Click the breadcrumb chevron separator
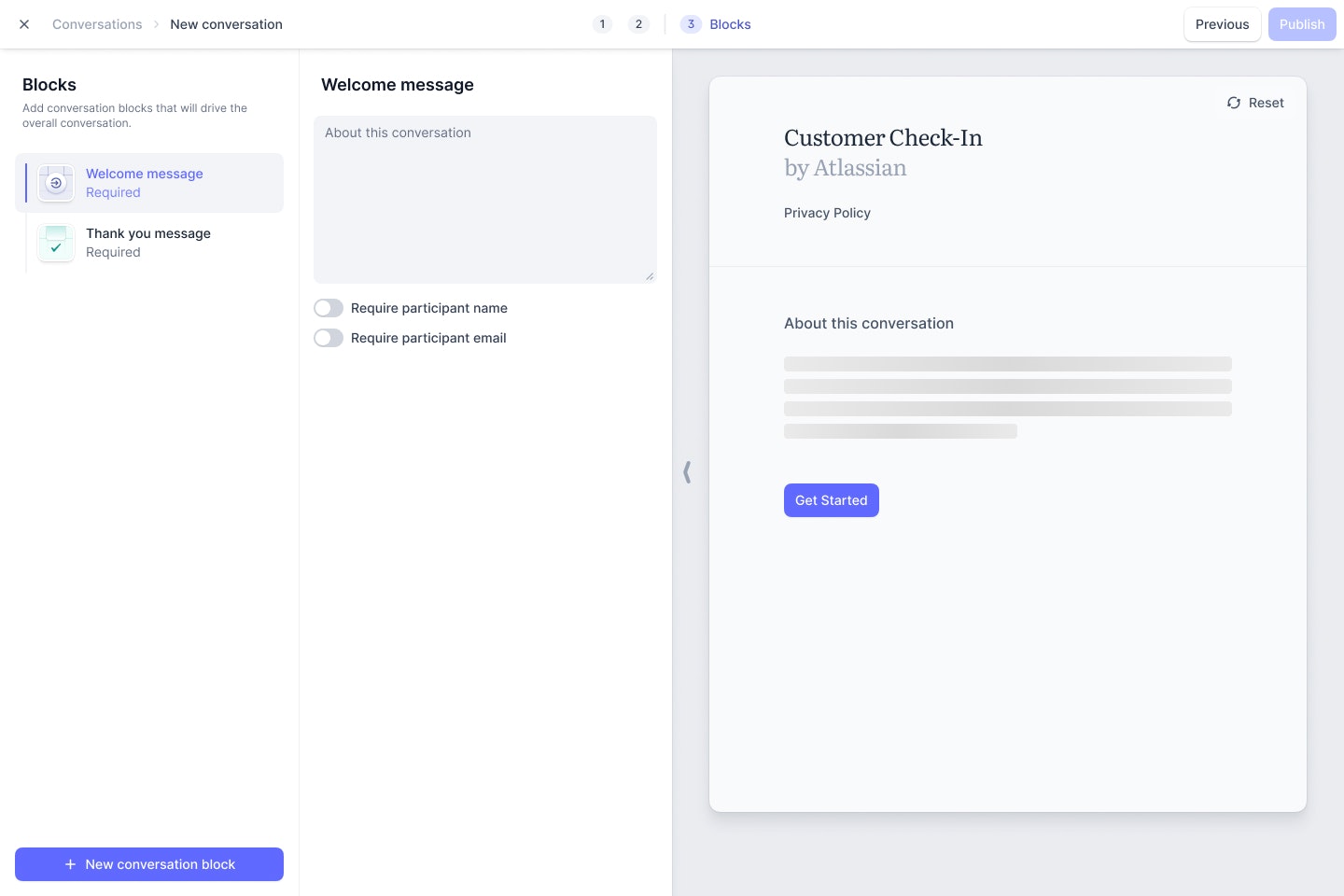1344x896 pixels. click(156, 24)
